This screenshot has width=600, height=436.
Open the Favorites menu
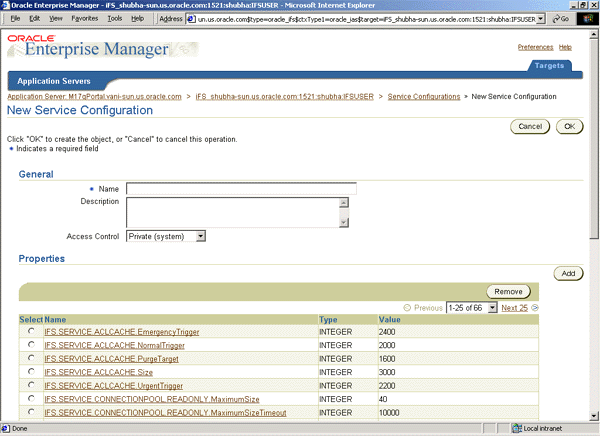tap(85, 18)
